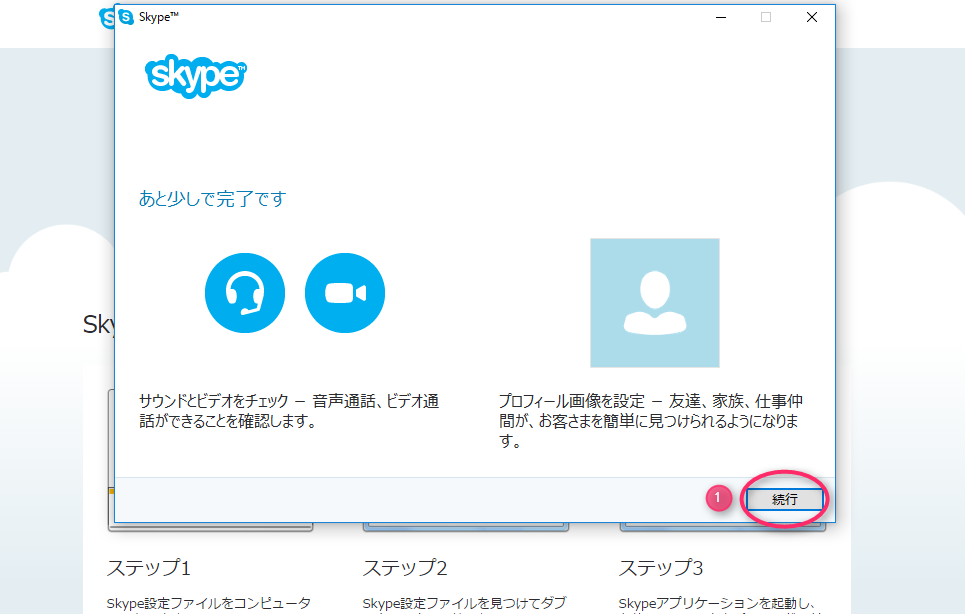Minimize the Skype setup window
Viewport: 965px width, 614px height.
721,17
